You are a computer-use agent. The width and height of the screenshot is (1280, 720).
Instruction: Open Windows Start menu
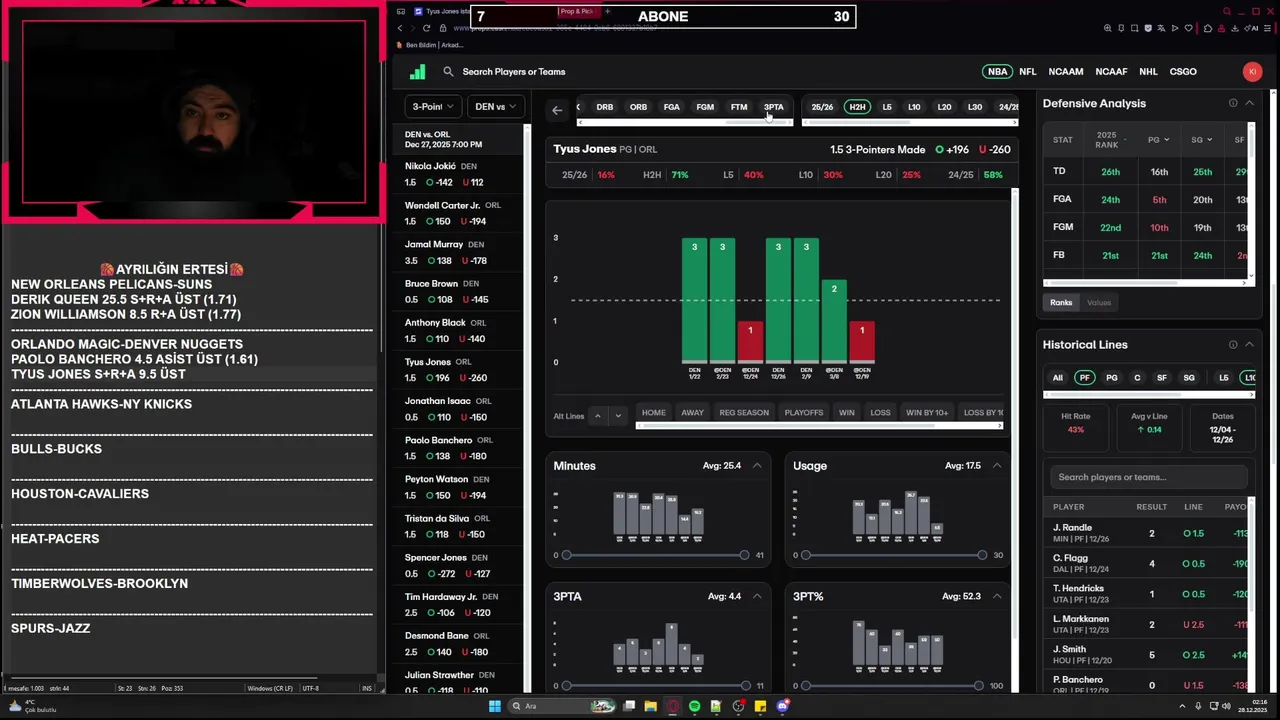click(494, 706)
